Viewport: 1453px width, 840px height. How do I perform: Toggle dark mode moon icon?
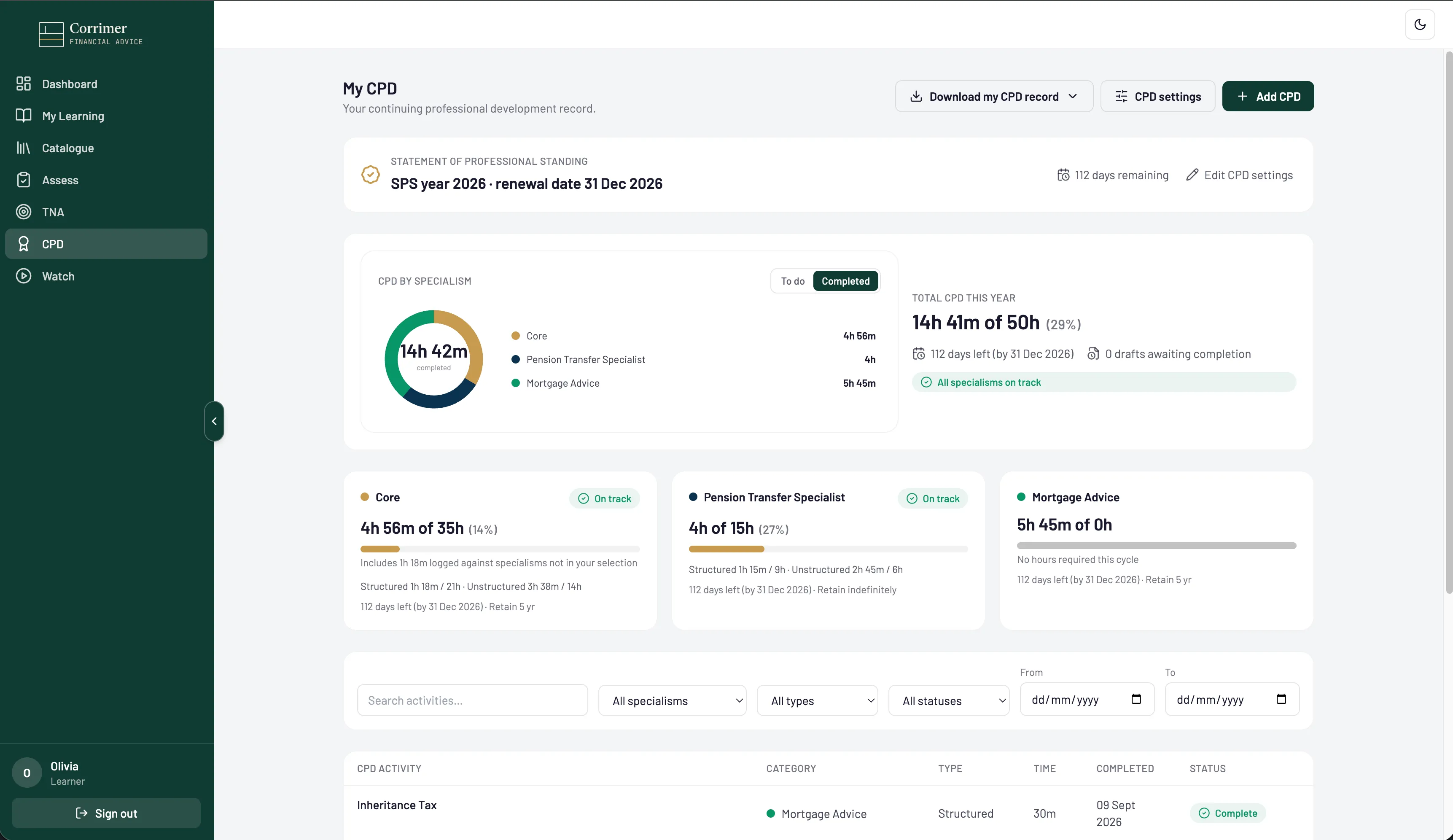[1420, 24]
